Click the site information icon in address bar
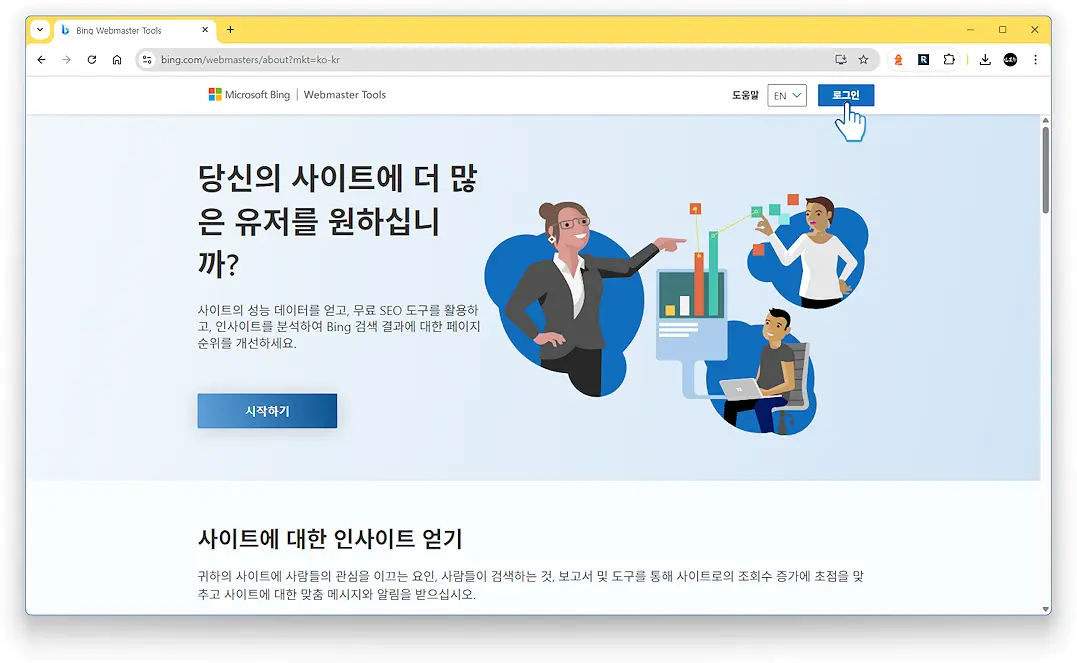Image resolution: width=1077 pixels, height=663 pixels. 145,59
